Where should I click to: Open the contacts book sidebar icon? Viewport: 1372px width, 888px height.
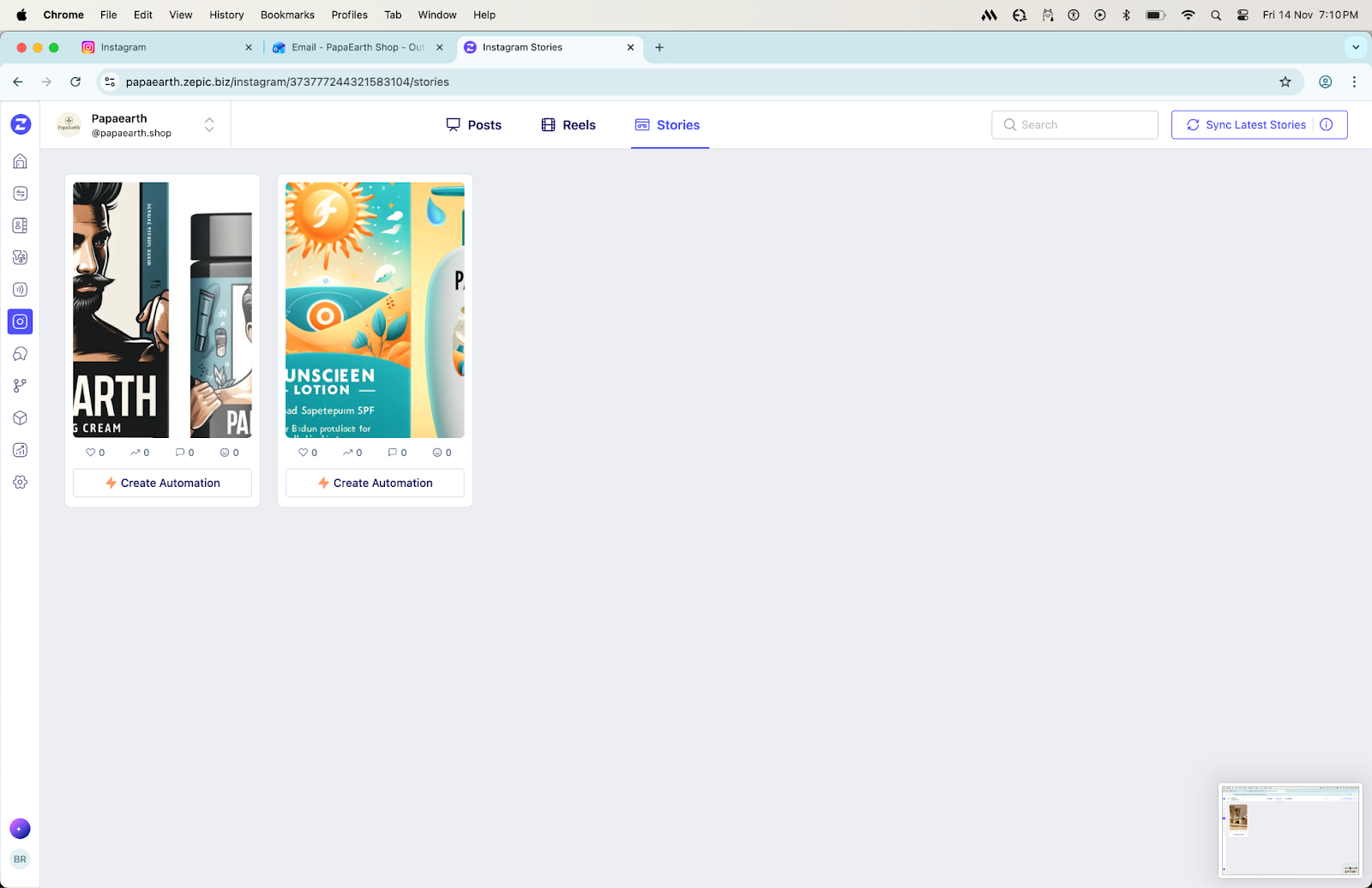click(x=21, y=225)
